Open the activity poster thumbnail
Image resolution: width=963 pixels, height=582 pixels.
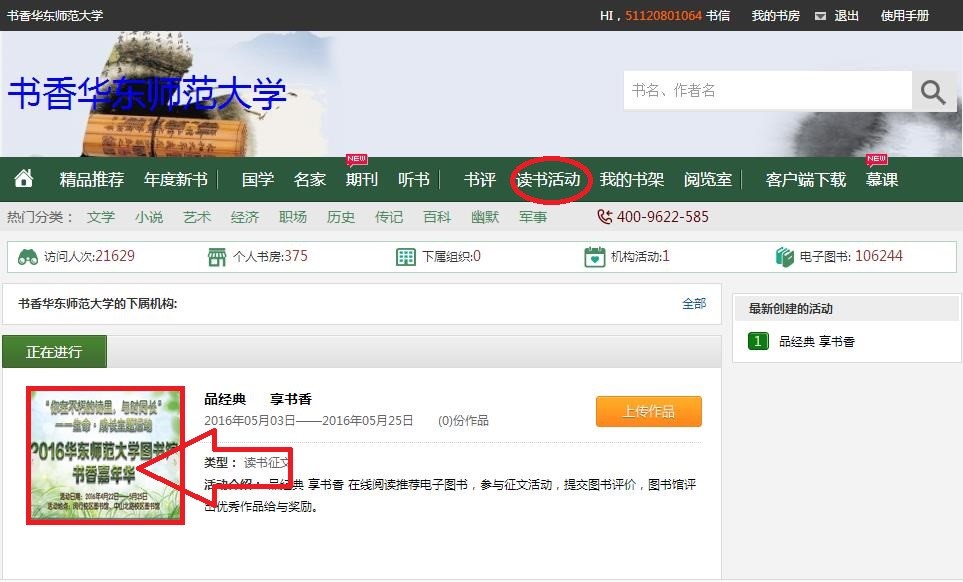tap(106, 455)
